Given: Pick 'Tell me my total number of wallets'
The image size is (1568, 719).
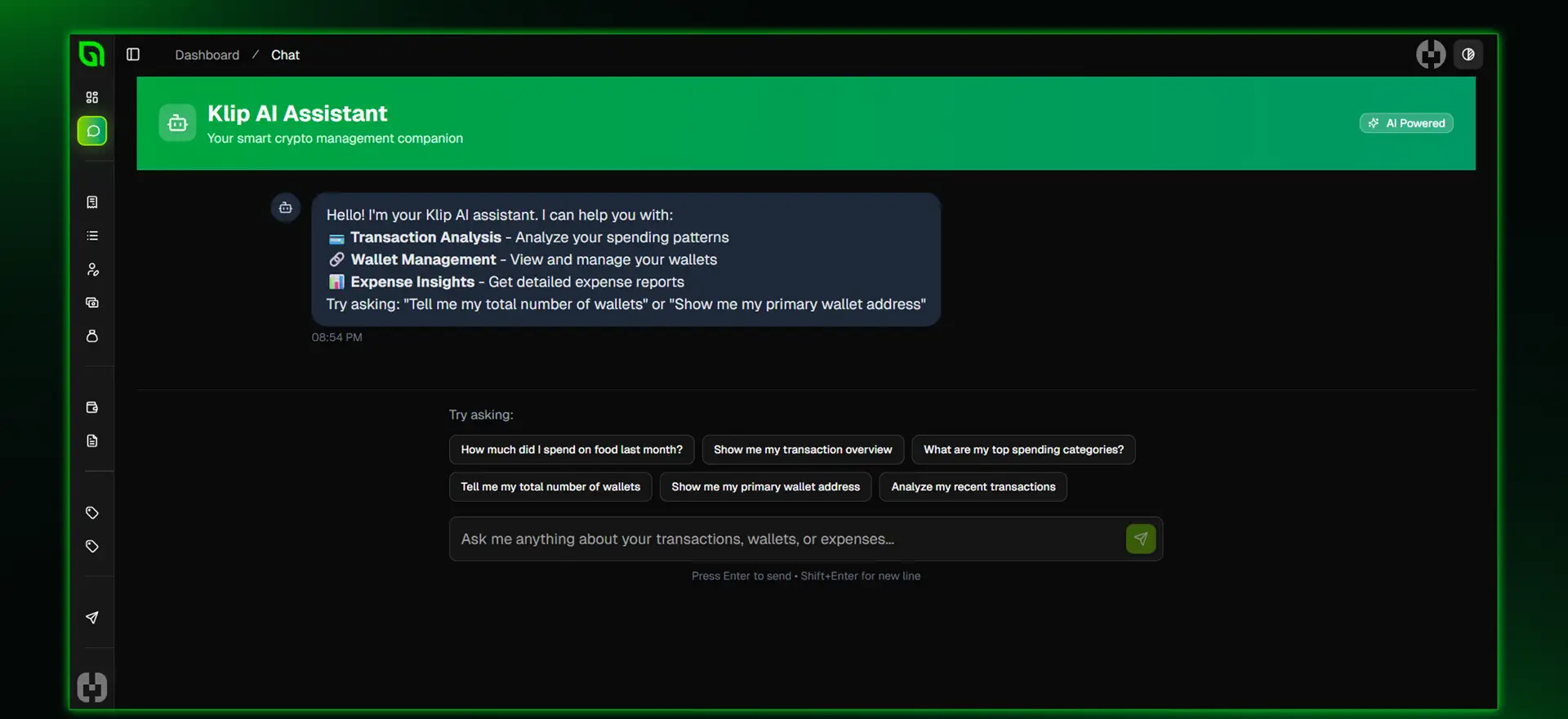Looking at the screenshot, I should click(x=550, y=487).
